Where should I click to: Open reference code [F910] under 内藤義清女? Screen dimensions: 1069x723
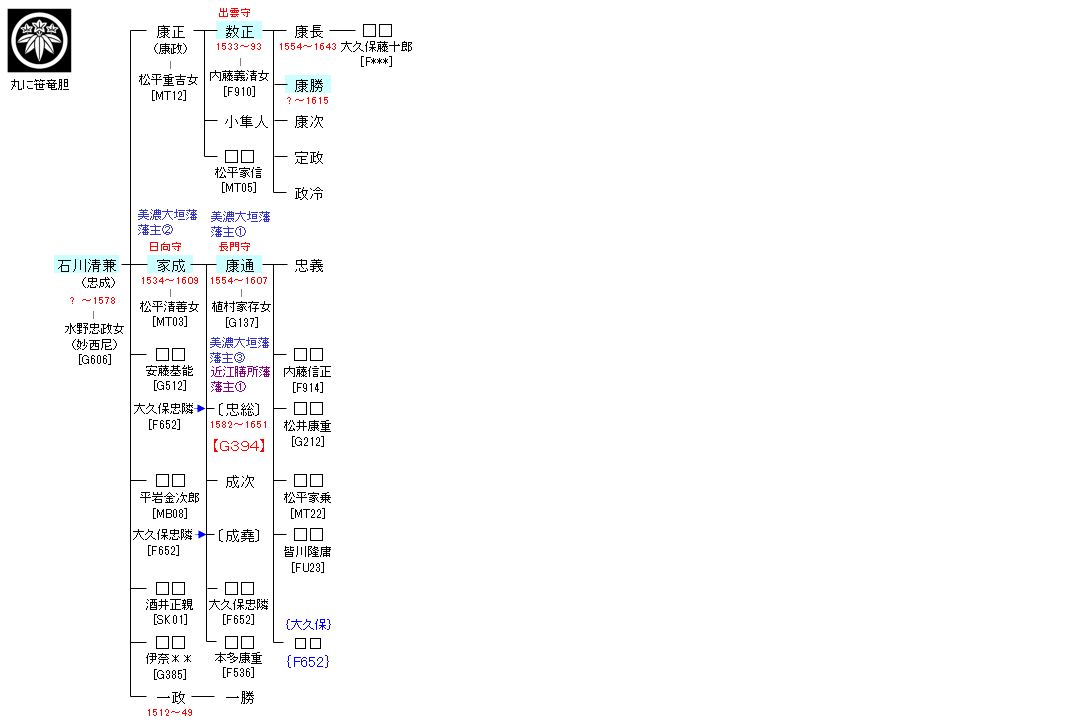pos(239,92)
